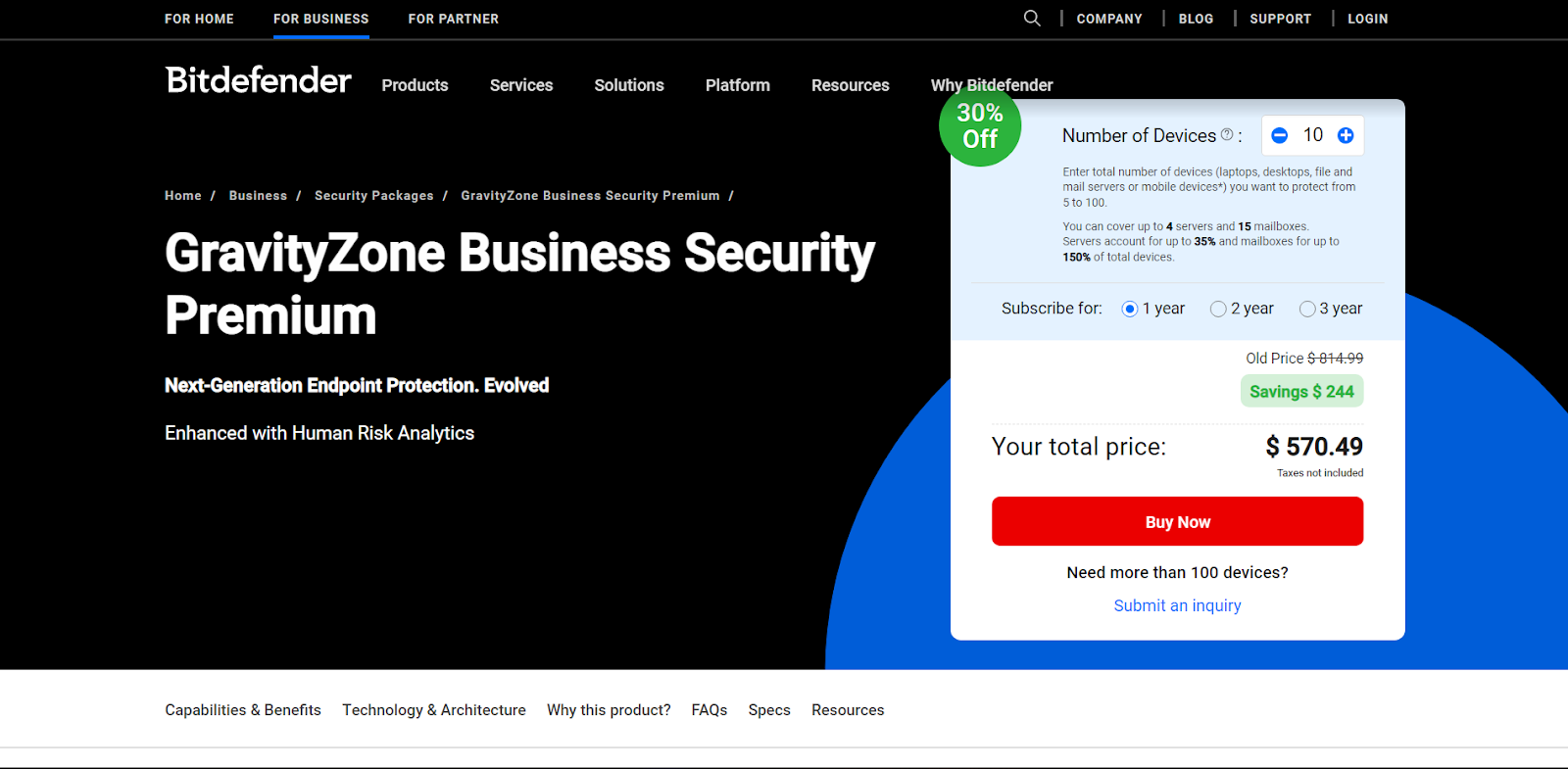The image size is (1568, 769).
Task: Jump to Specs section
Action: tap(769, 710)
